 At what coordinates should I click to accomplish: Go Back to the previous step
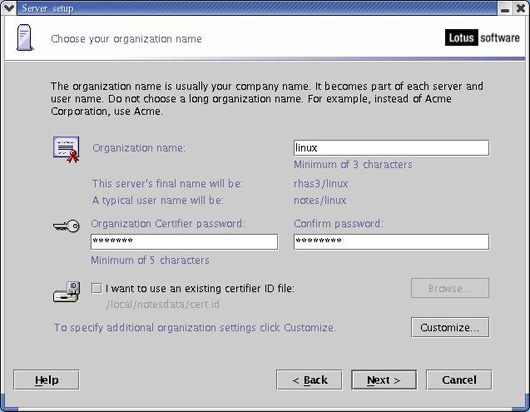pyautogui.click(x=309, y=380)
